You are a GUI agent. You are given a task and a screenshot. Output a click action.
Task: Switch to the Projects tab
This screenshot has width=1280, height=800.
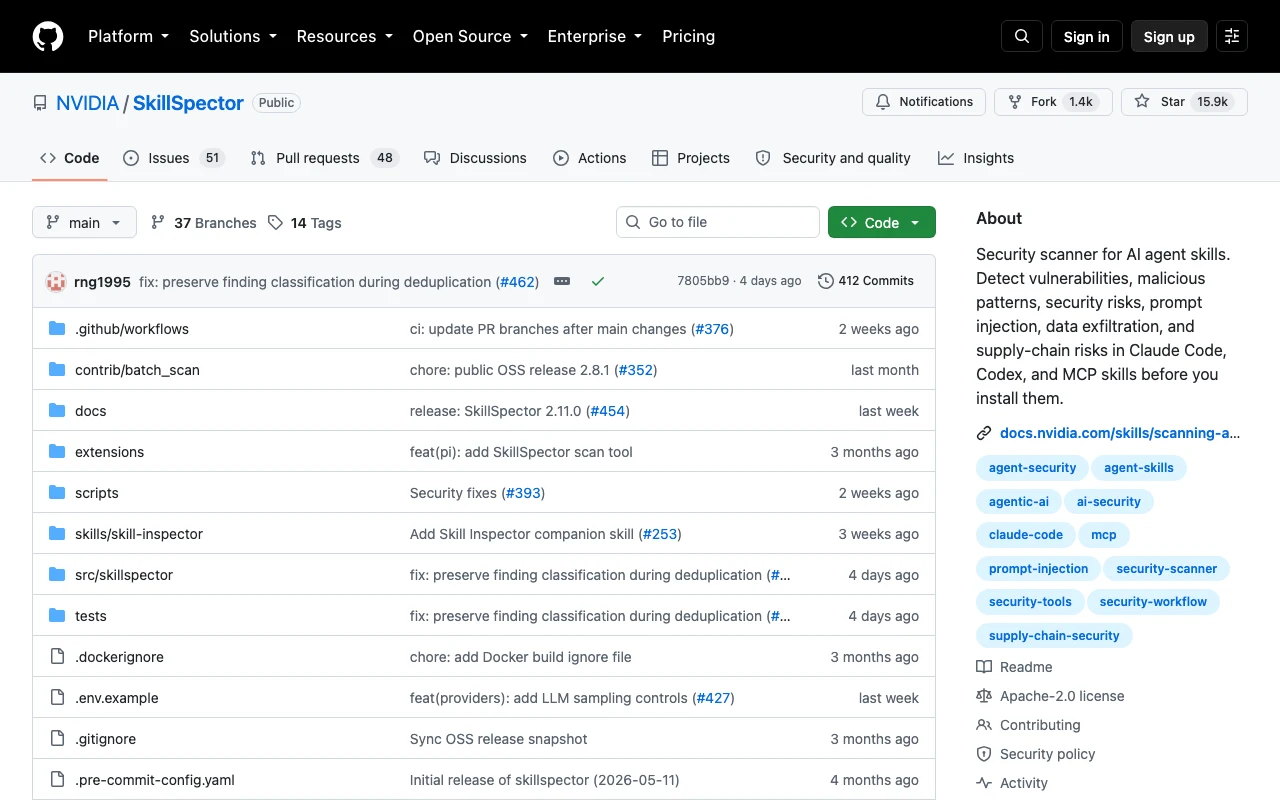click(x=691, y=158)
